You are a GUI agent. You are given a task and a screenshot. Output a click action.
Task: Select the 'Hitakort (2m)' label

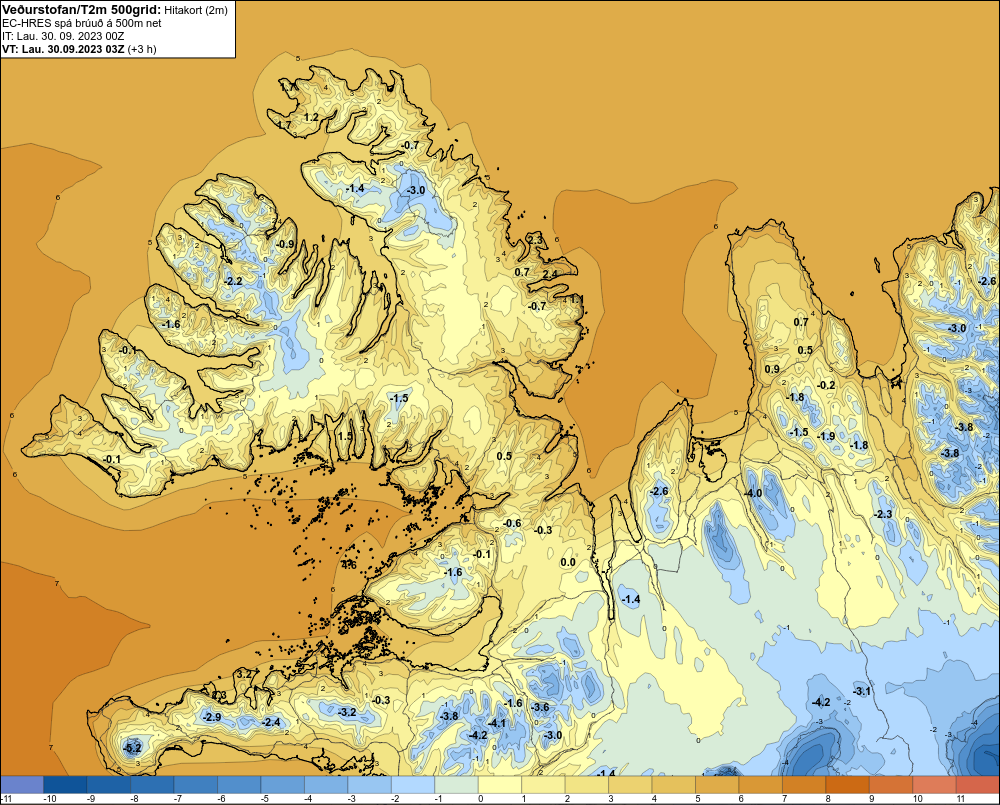(x=195, y=10)
